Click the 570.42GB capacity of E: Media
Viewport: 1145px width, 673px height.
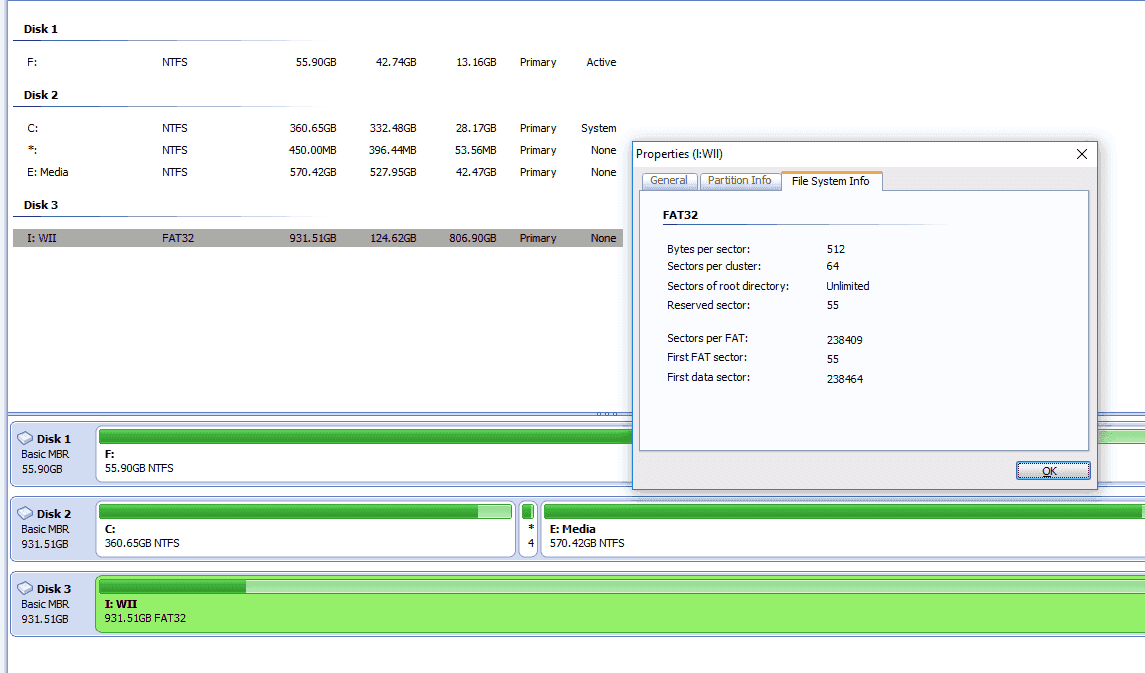click(x=313, y=172)
